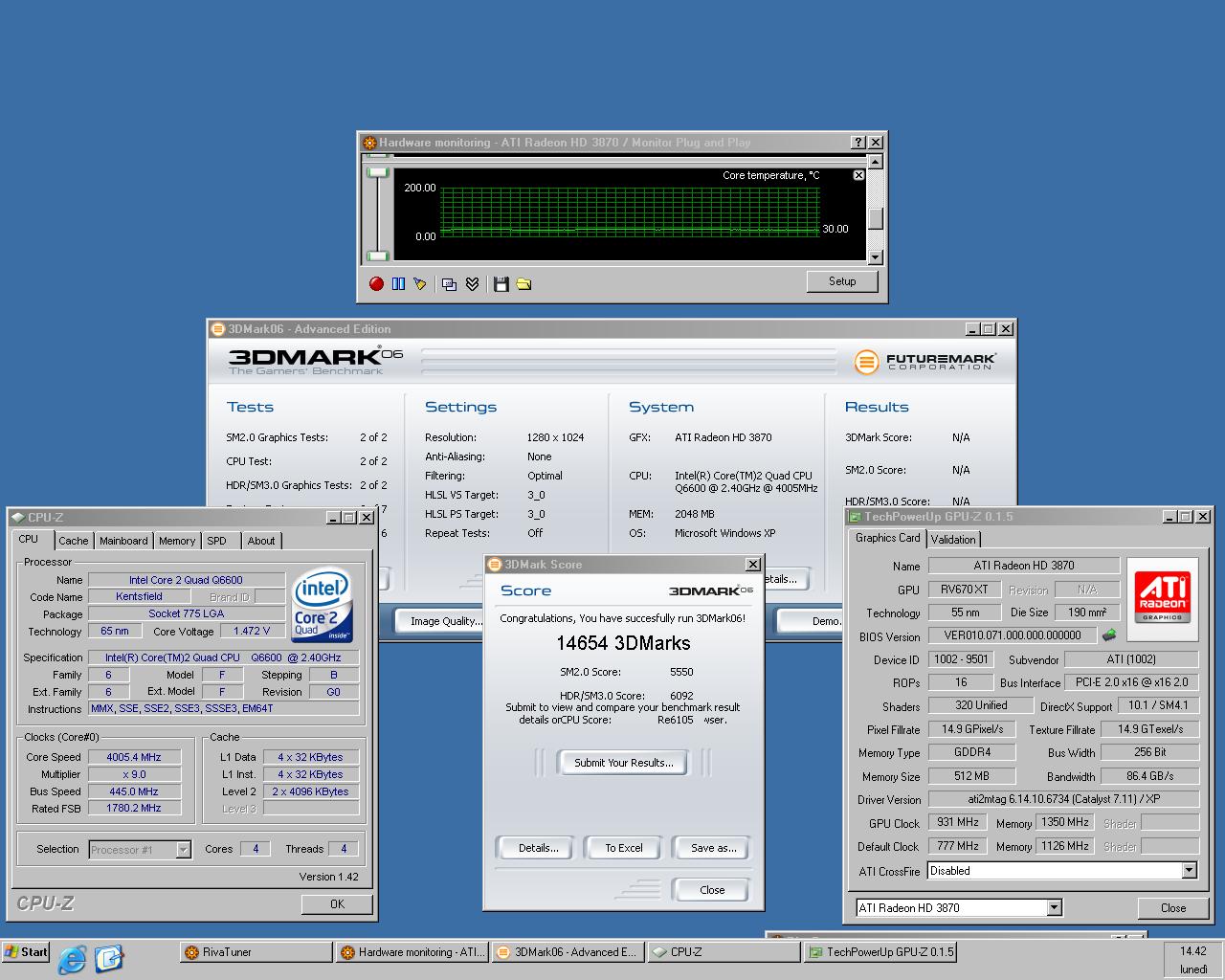Click Core Speed value 4005.4 MHz
Viewport: 1225px width, 980px height.
click(x=134, y=757)
